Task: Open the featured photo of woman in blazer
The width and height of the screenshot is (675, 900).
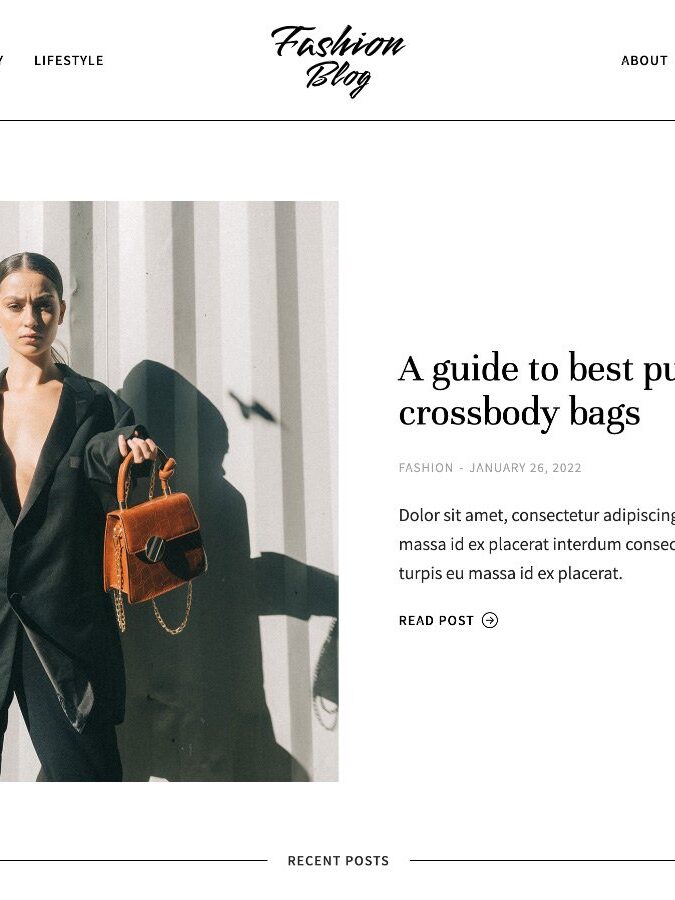Action: point(169,491)
